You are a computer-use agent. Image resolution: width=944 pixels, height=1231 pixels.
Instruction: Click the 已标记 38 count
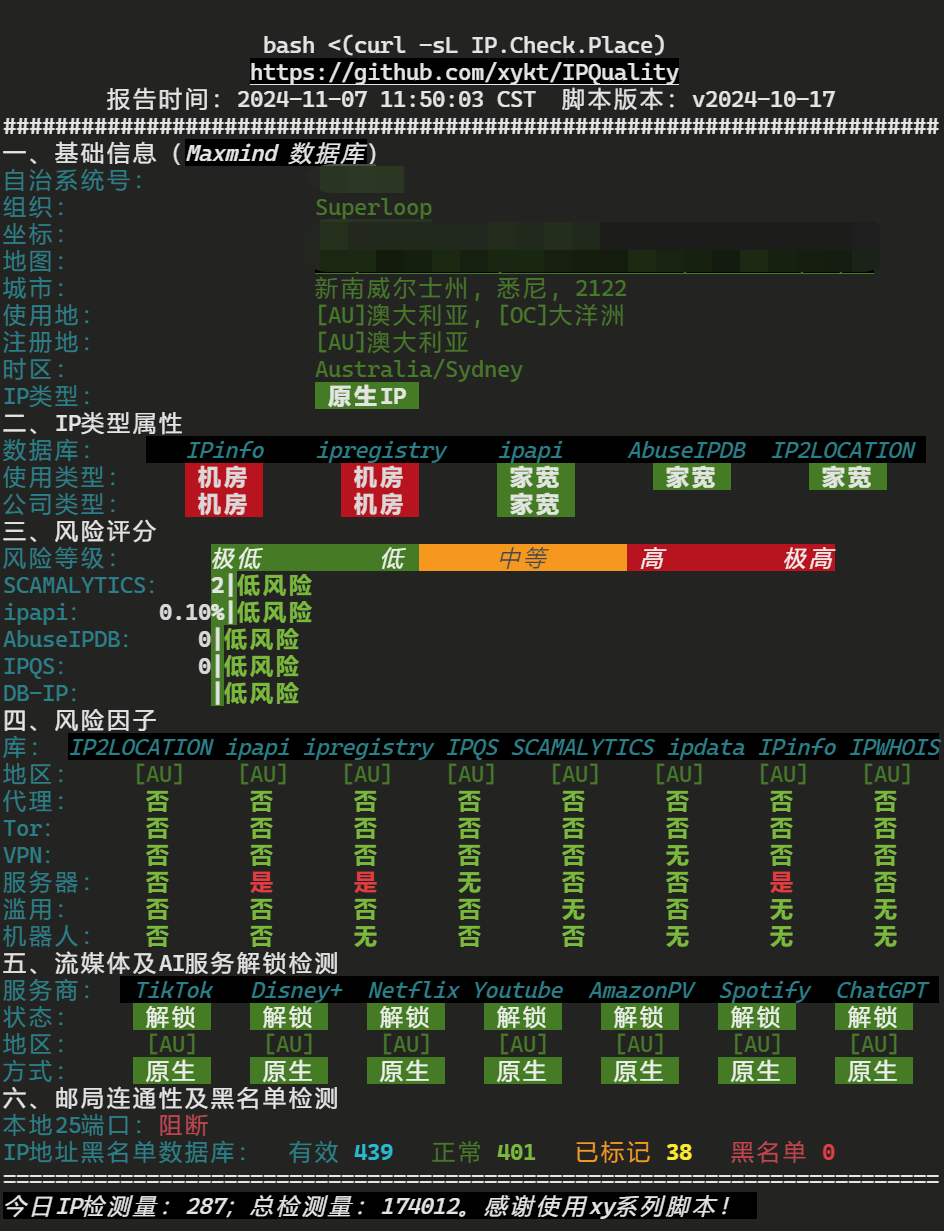tap(634, 1152)
